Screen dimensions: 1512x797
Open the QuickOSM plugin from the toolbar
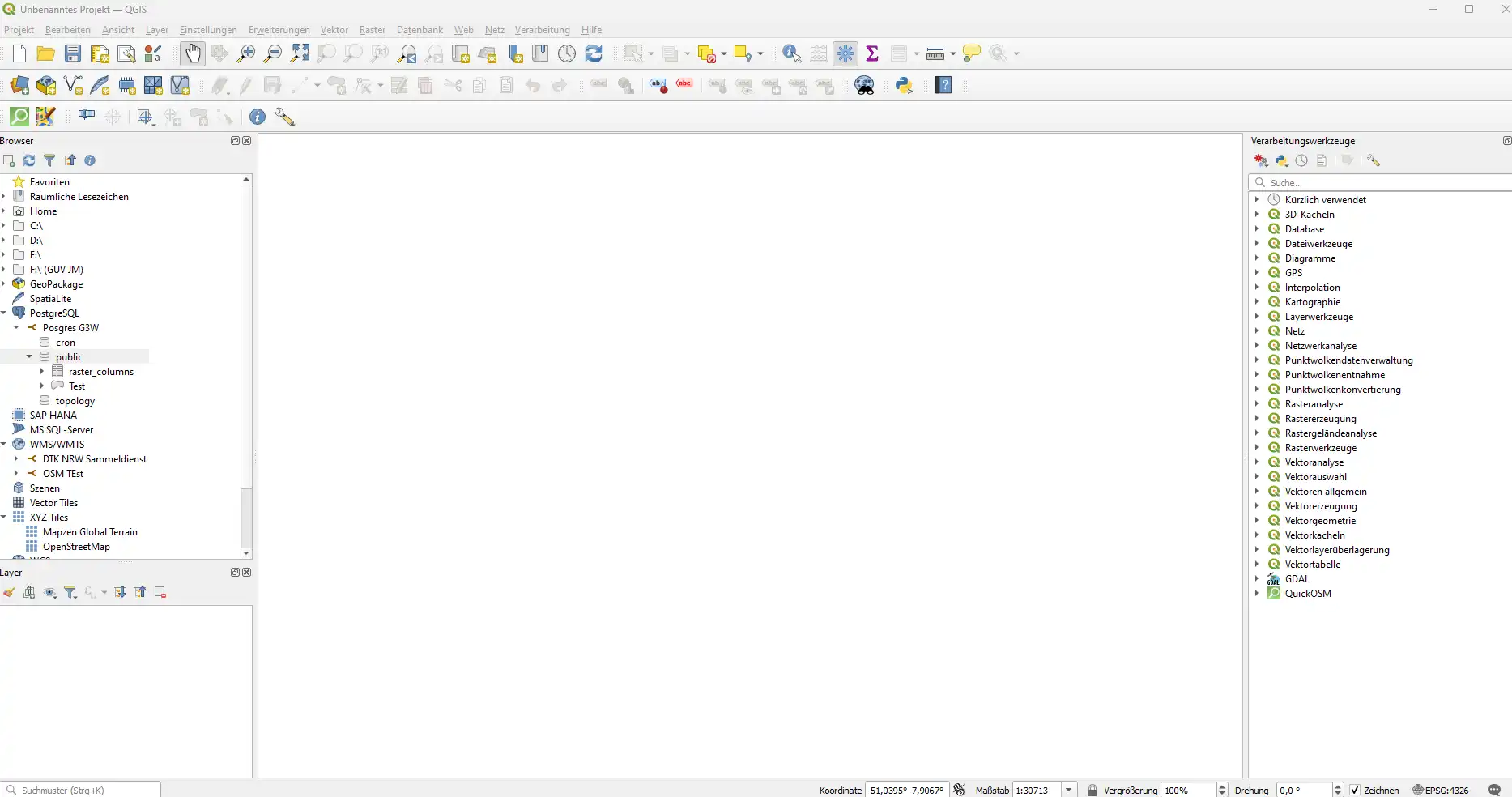pos(19,117)
